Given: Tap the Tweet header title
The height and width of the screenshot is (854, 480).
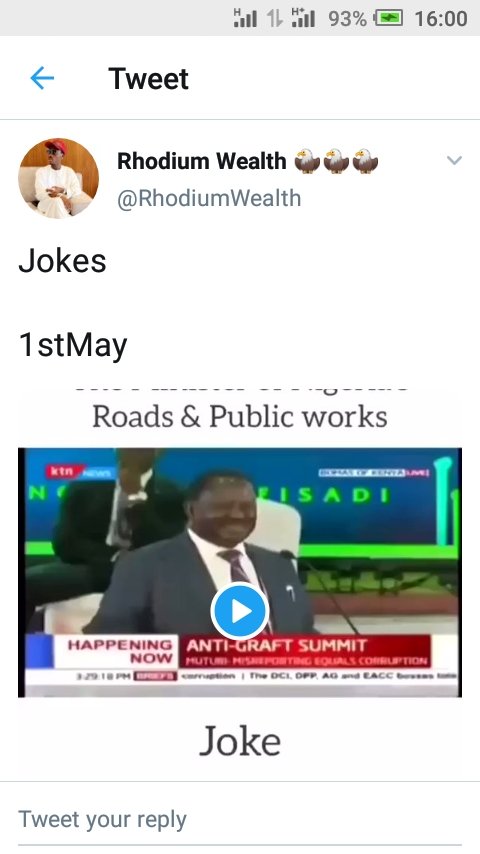Looking at the screenshot, I should tap(148, 79).
